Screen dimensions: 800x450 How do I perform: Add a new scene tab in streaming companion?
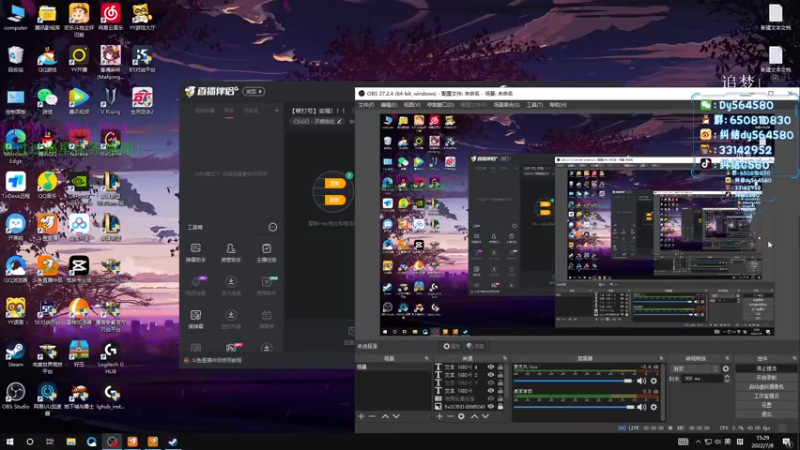[x=277, y=110]
